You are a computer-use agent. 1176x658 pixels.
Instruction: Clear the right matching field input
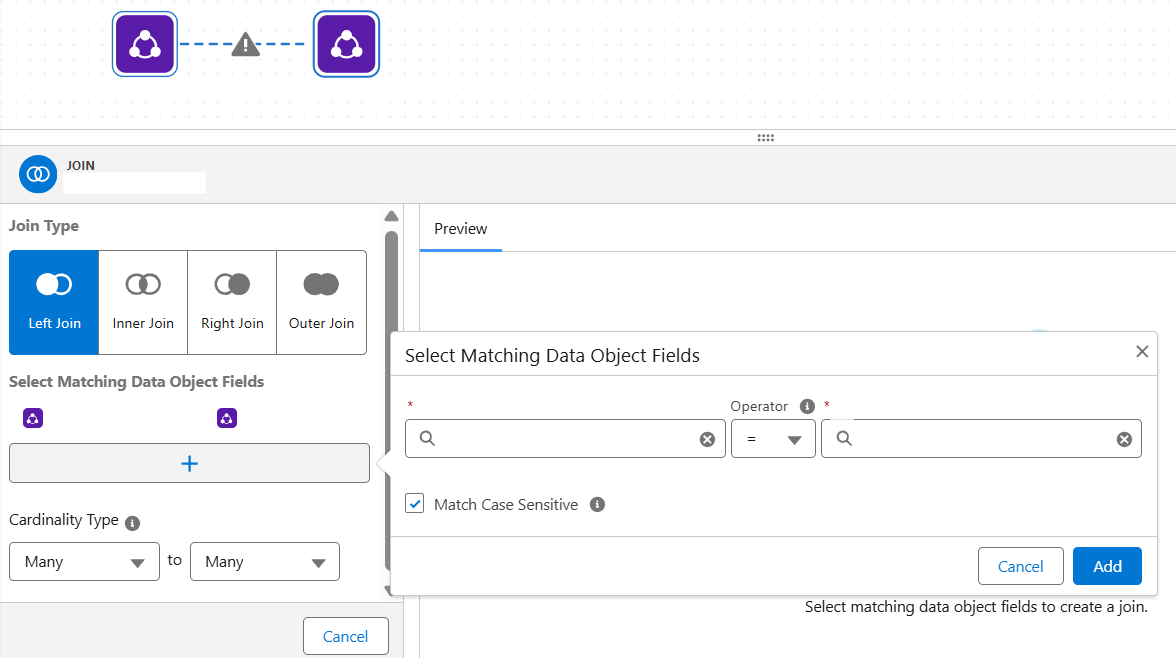tap(1124, 439)
